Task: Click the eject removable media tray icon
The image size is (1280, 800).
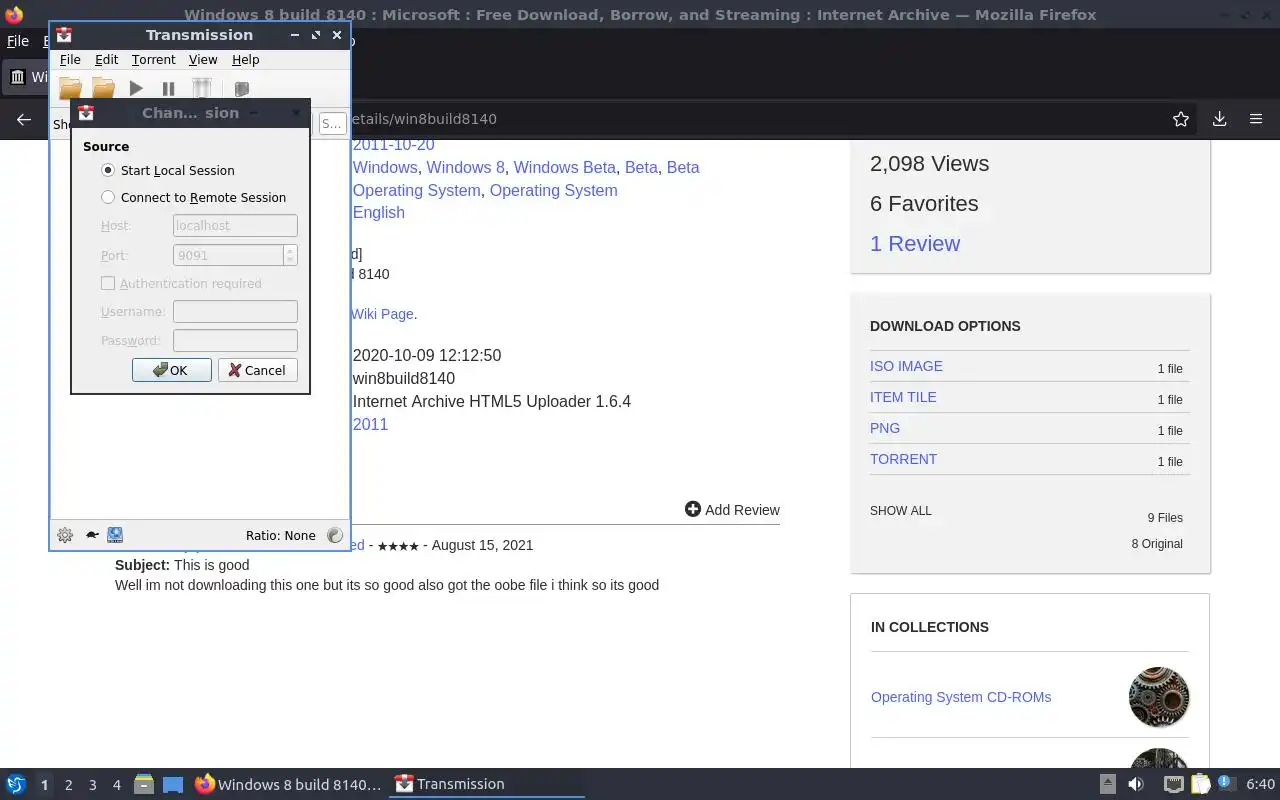Action: click(x=1107, y=784)
